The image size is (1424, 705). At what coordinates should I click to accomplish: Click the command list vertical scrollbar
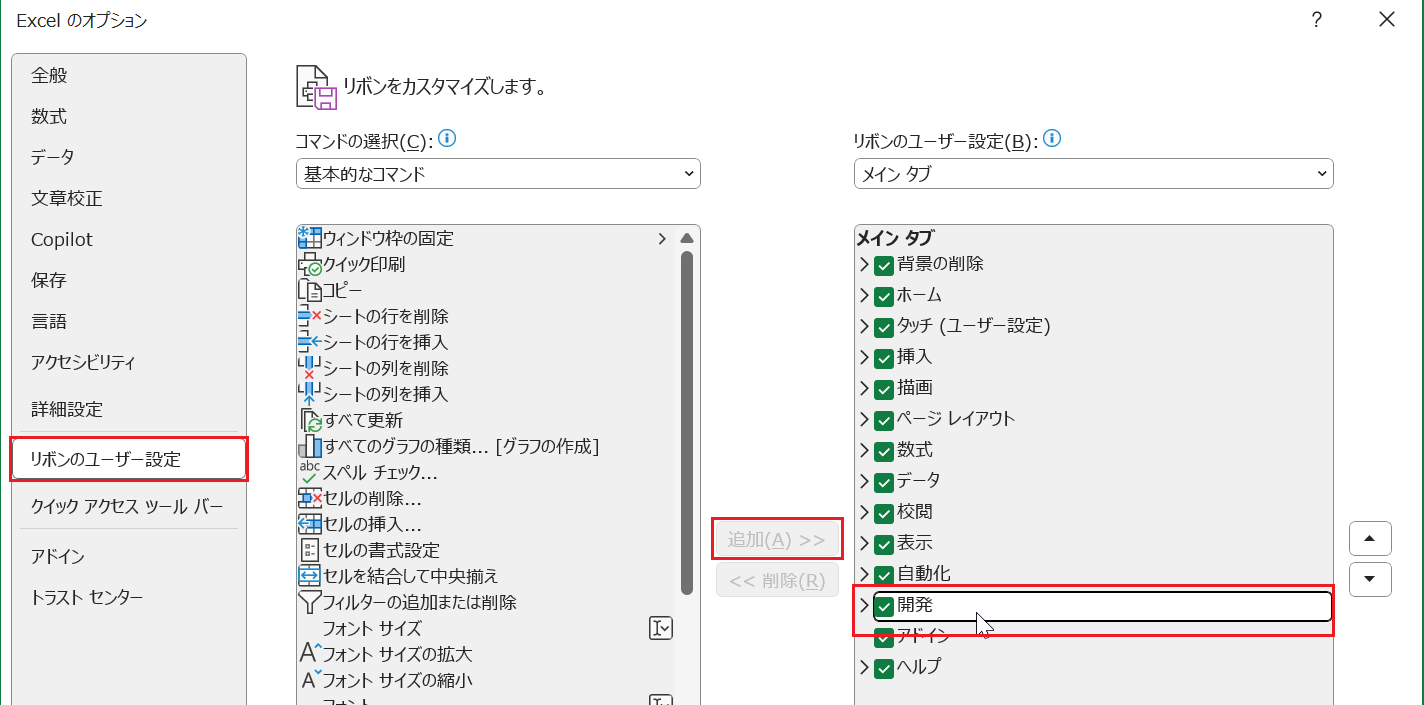tap(687, 420)
